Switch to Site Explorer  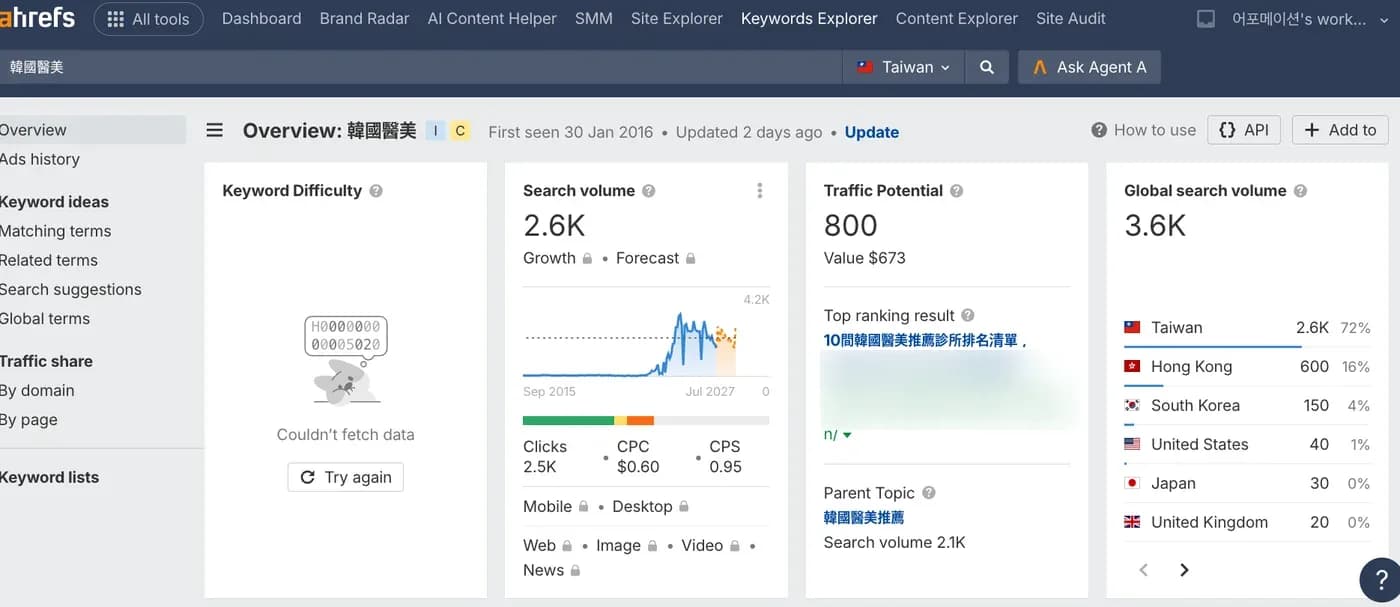677,18
